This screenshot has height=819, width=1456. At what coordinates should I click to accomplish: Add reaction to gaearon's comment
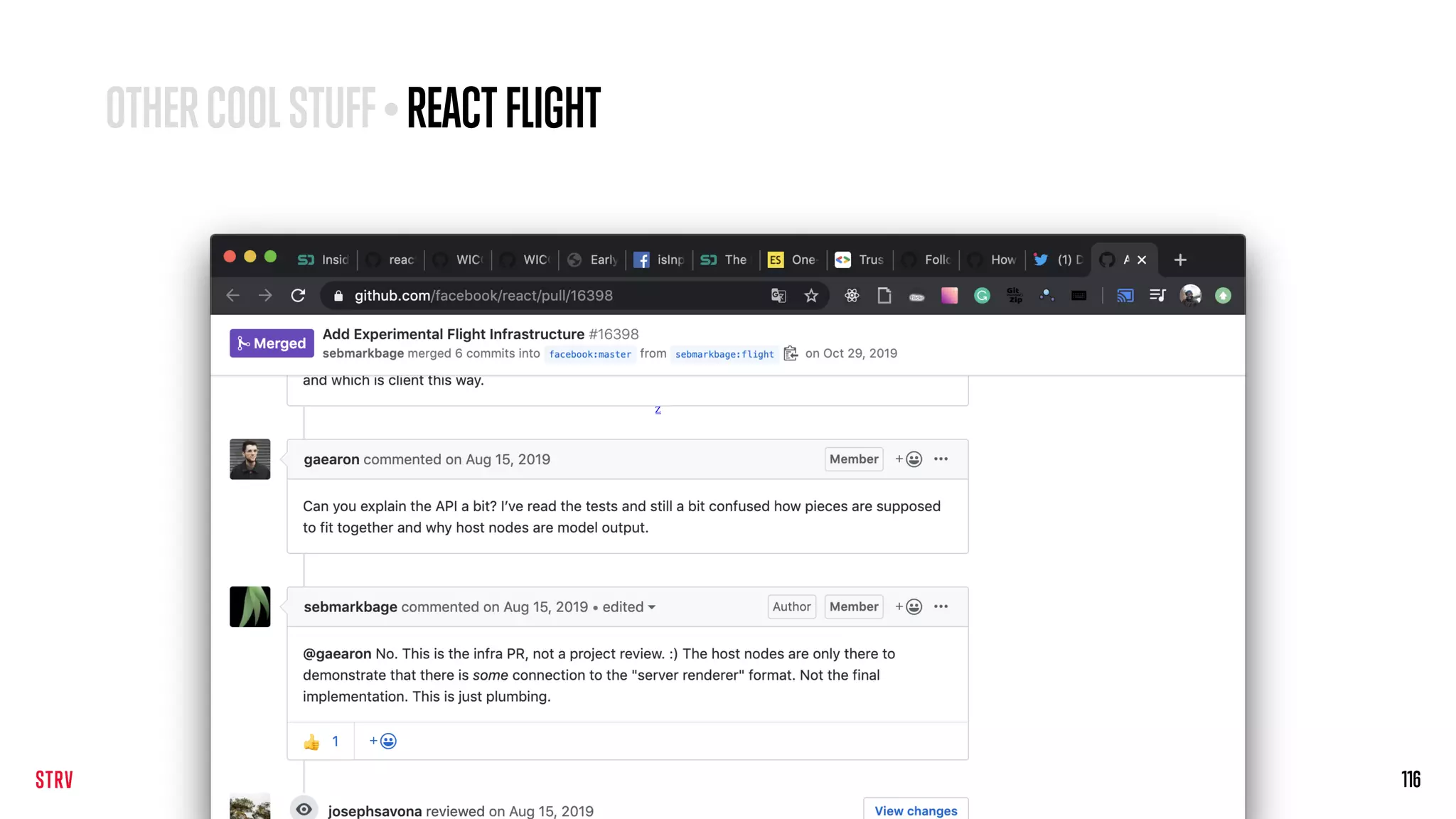(909, 459)
